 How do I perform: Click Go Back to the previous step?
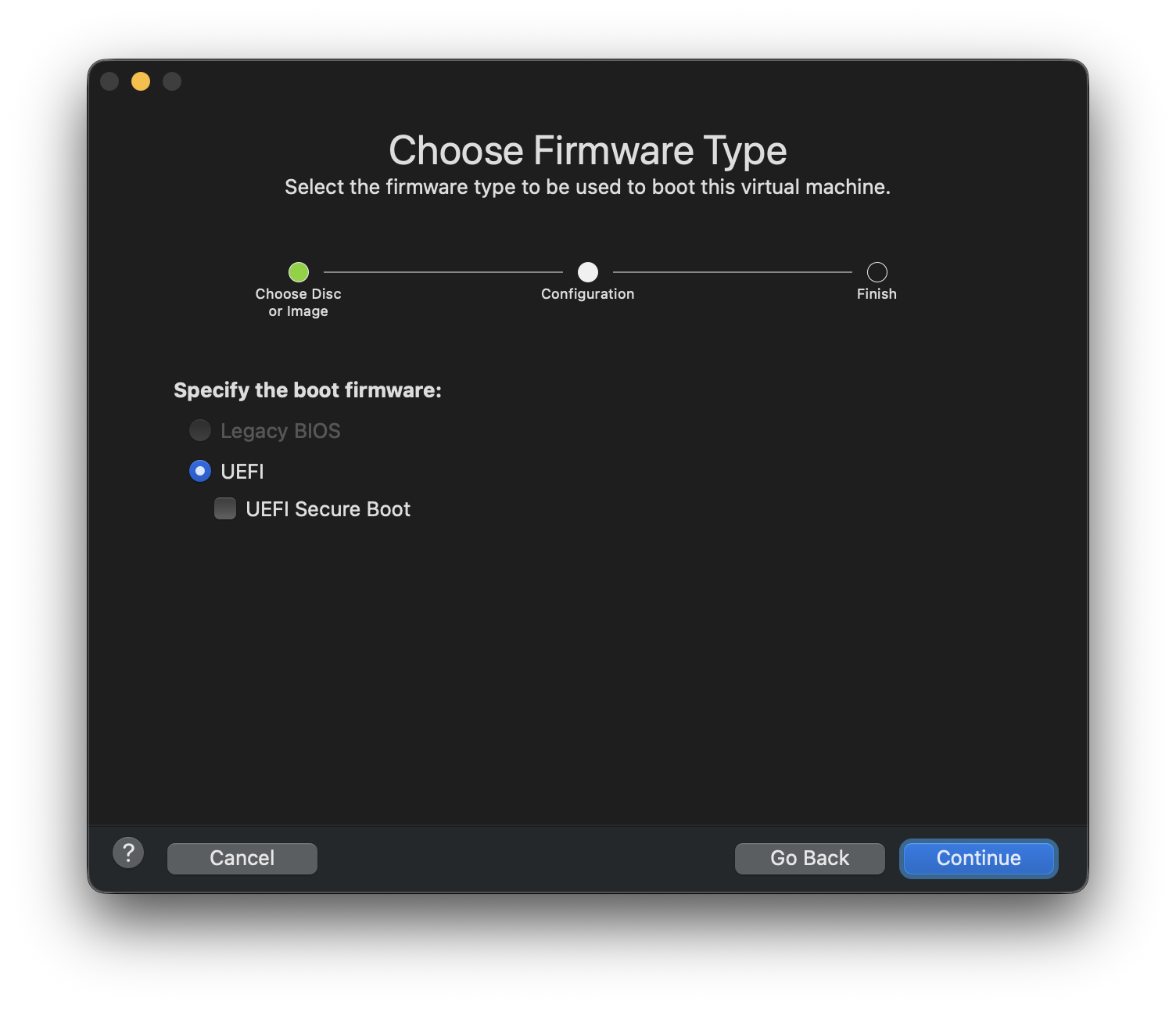(809, 858)
